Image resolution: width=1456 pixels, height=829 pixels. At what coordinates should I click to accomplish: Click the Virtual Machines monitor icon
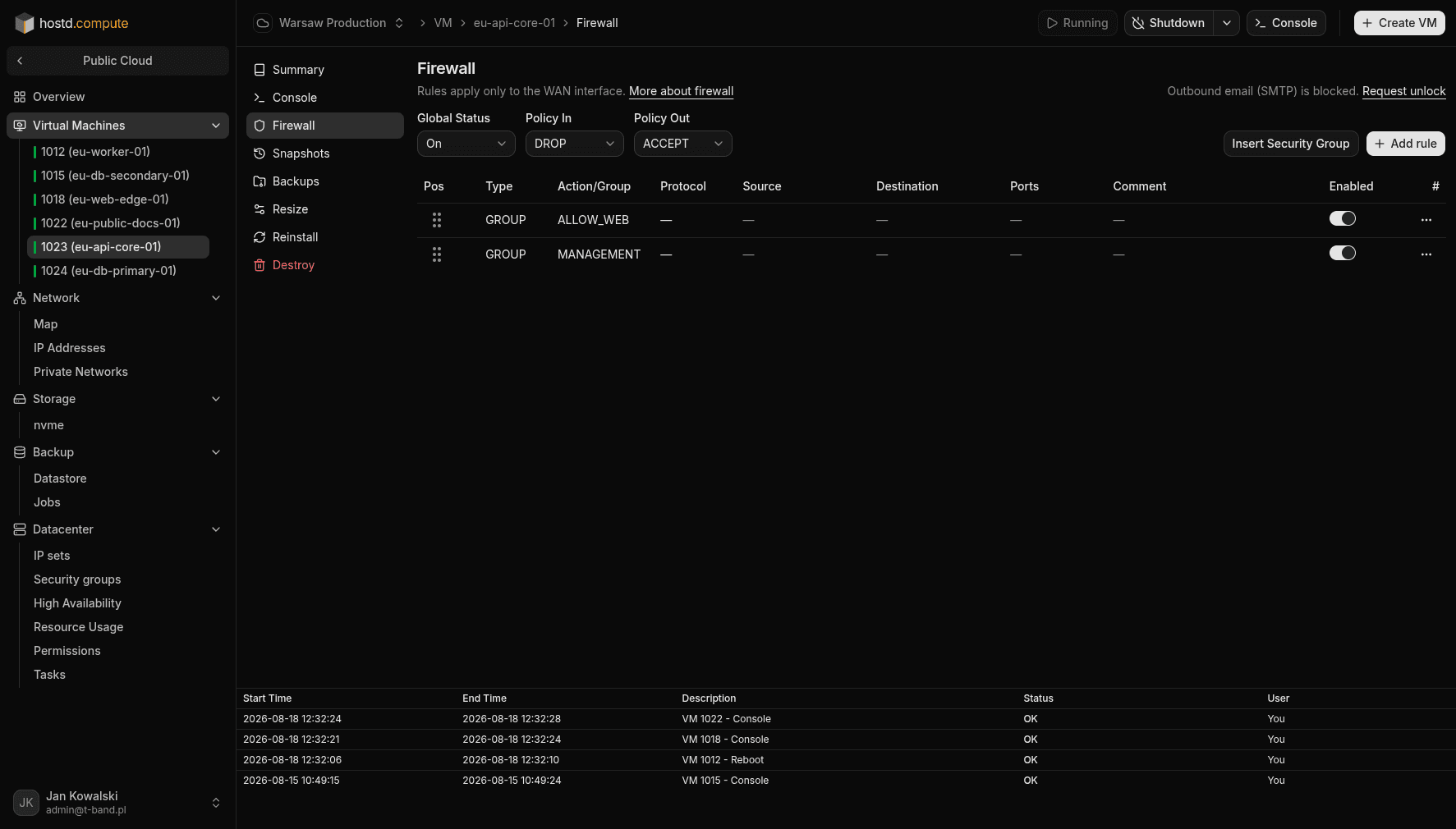point(20,126)
